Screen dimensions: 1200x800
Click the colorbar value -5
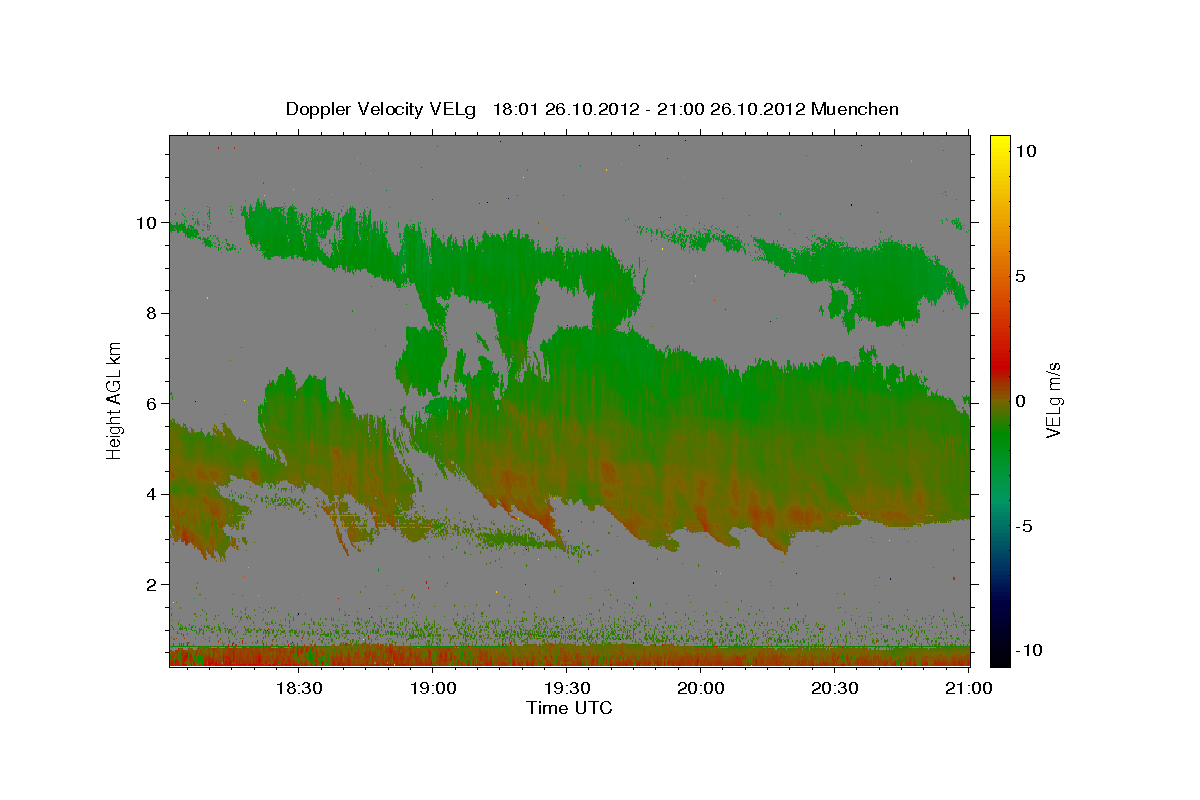[1024, 526]
